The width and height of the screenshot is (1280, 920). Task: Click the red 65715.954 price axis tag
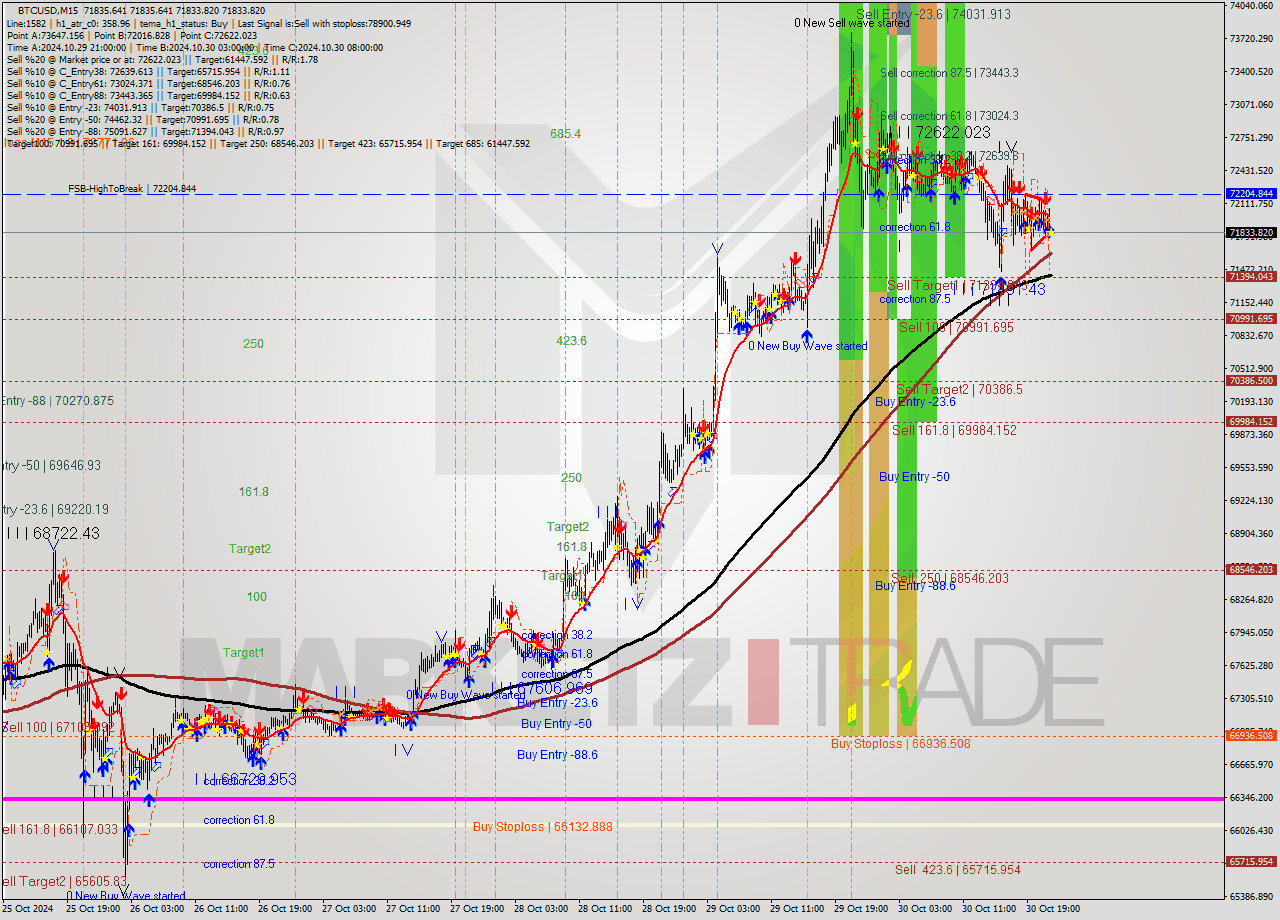click(1250, 861)
